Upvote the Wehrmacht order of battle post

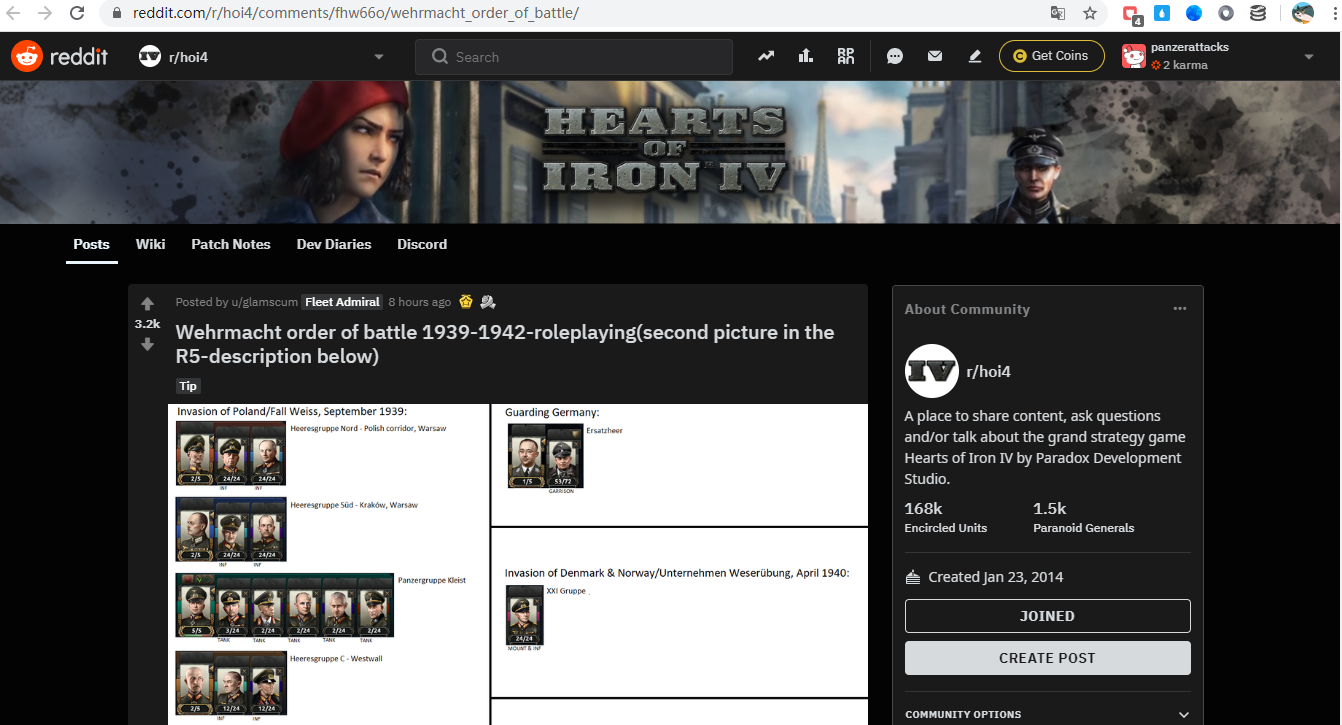coord(147,304)
